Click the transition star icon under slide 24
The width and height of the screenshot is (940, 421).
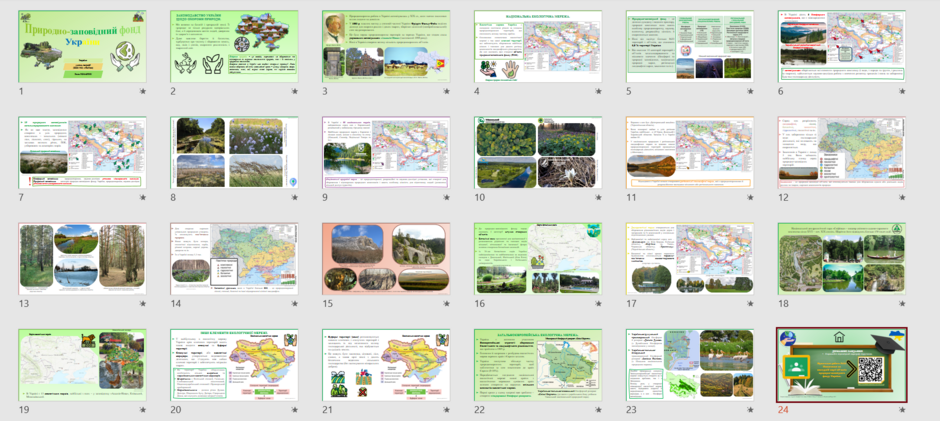(x=902, y=410)
